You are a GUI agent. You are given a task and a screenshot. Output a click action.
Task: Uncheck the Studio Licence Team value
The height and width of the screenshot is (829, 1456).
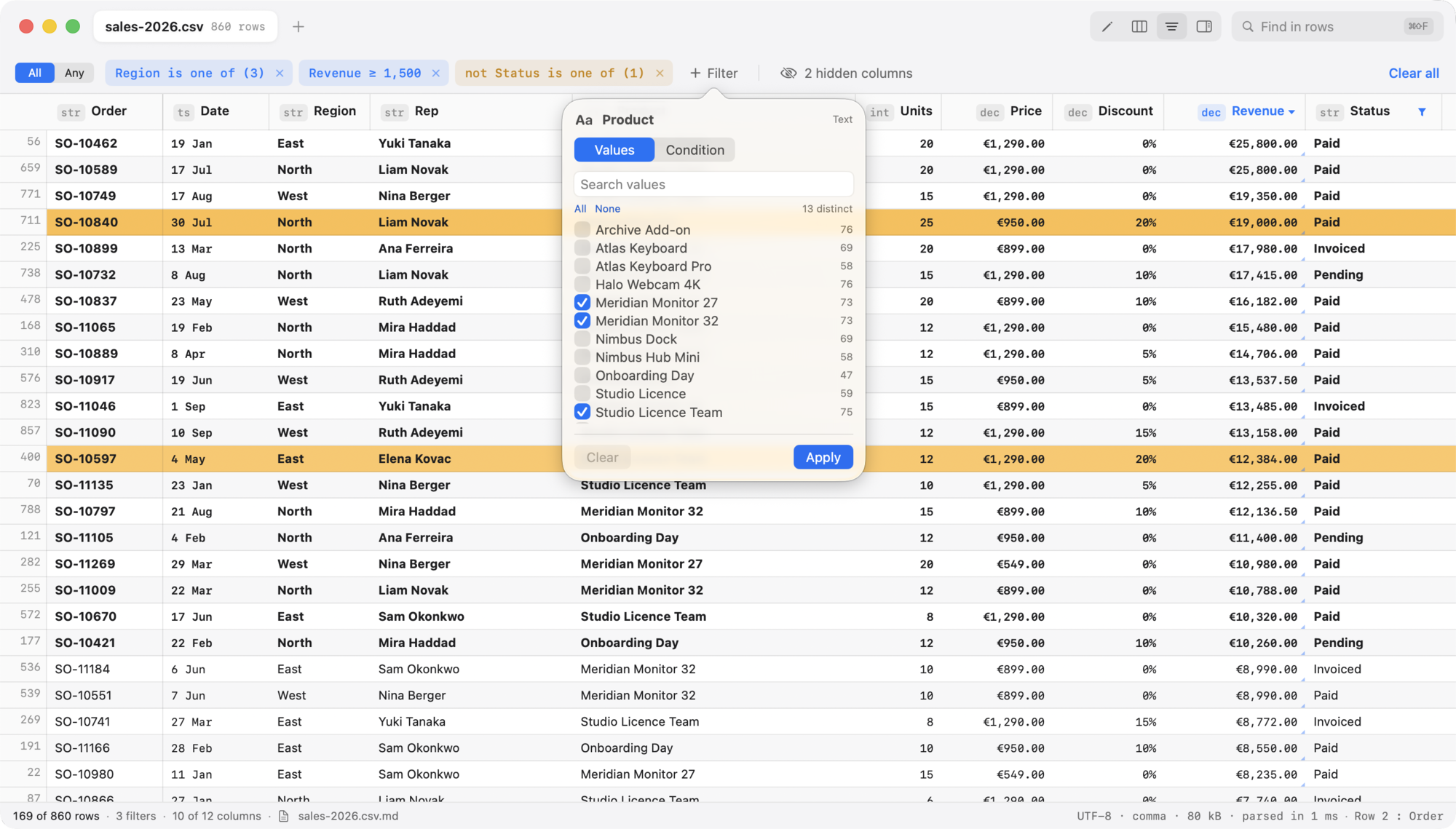582,412
